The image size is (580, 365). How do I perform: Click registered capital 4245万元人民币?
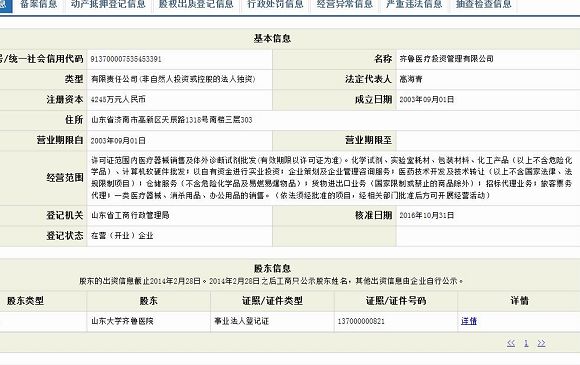tap(118, 99)
